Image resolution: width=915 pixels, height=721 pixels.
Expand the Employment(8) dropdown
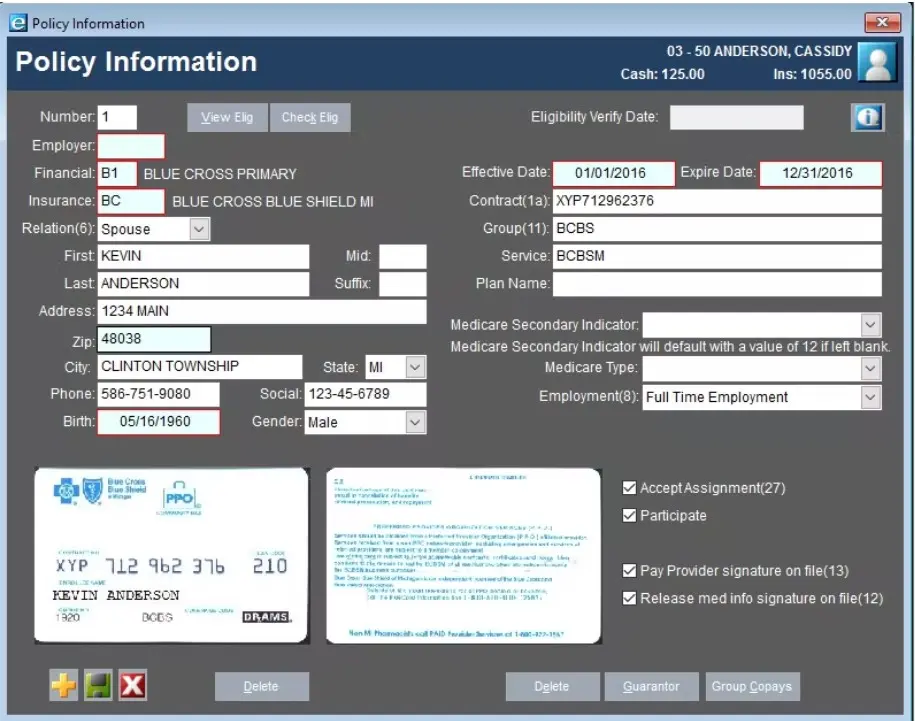pyautogui.click(x=869, y=397)
